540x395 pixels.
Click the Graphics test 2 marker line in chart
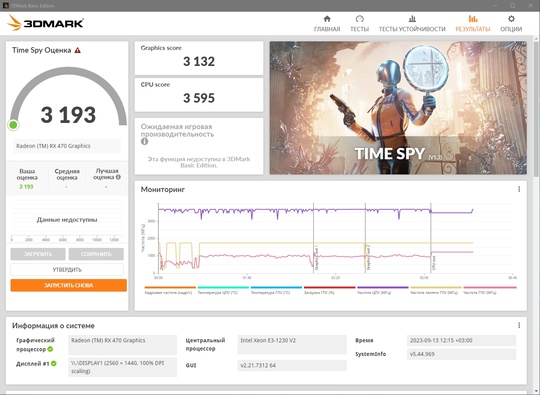coord(365,238)
